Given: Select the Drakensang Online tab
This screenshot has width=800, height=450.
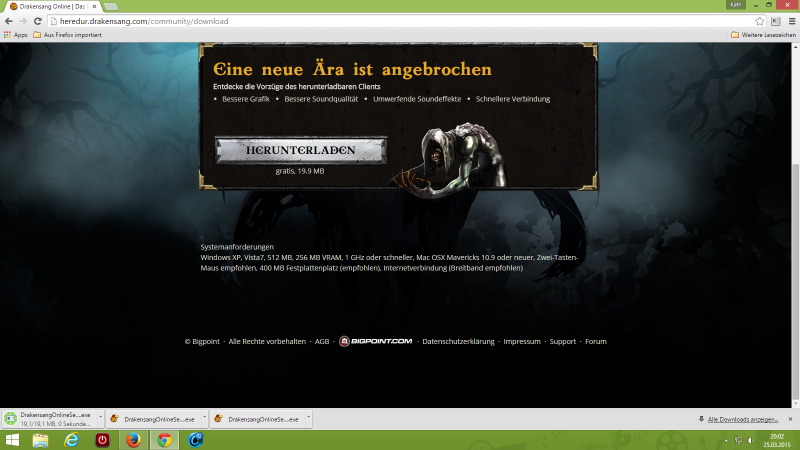Looking at the screenshot, I should (51, 7).
